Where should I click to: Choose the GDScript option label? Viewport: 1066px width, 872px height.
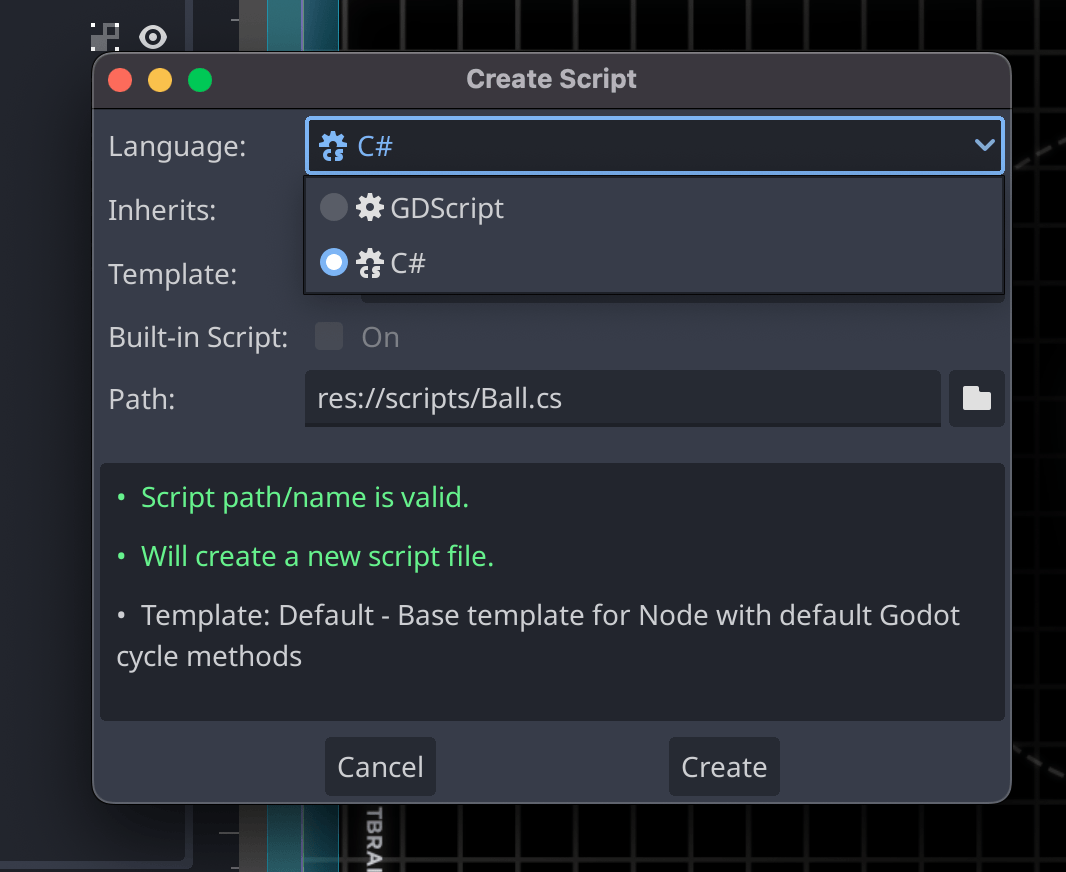click(x=447, y=208)
